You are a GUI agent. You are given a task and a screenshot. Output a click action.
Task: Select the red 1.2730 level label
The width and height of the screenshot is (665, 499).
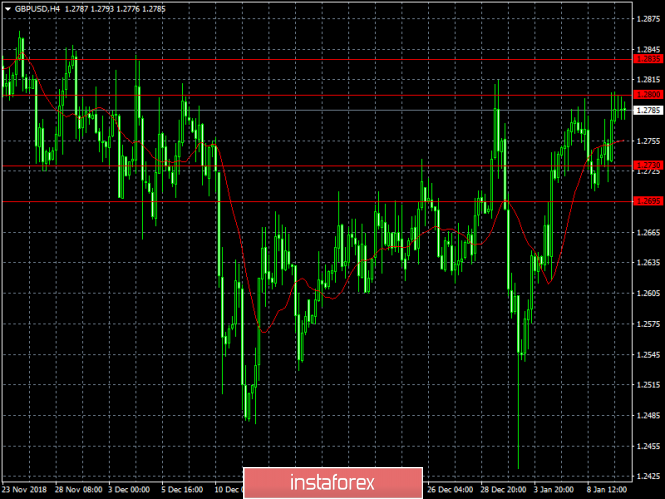point(648,165)
